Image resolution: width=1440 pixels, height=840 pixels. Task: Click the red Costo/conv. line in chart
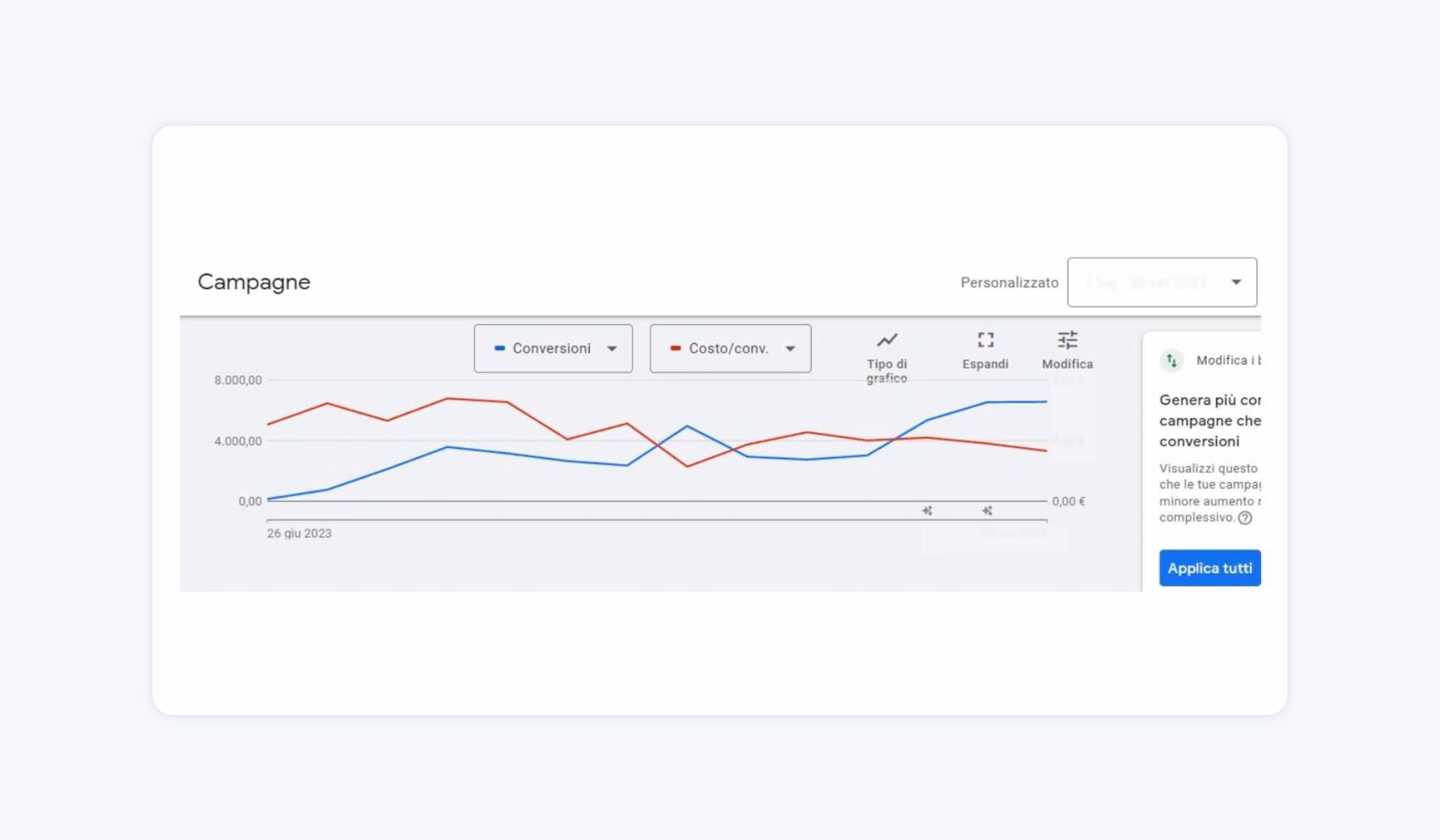(x=447, y=399)
